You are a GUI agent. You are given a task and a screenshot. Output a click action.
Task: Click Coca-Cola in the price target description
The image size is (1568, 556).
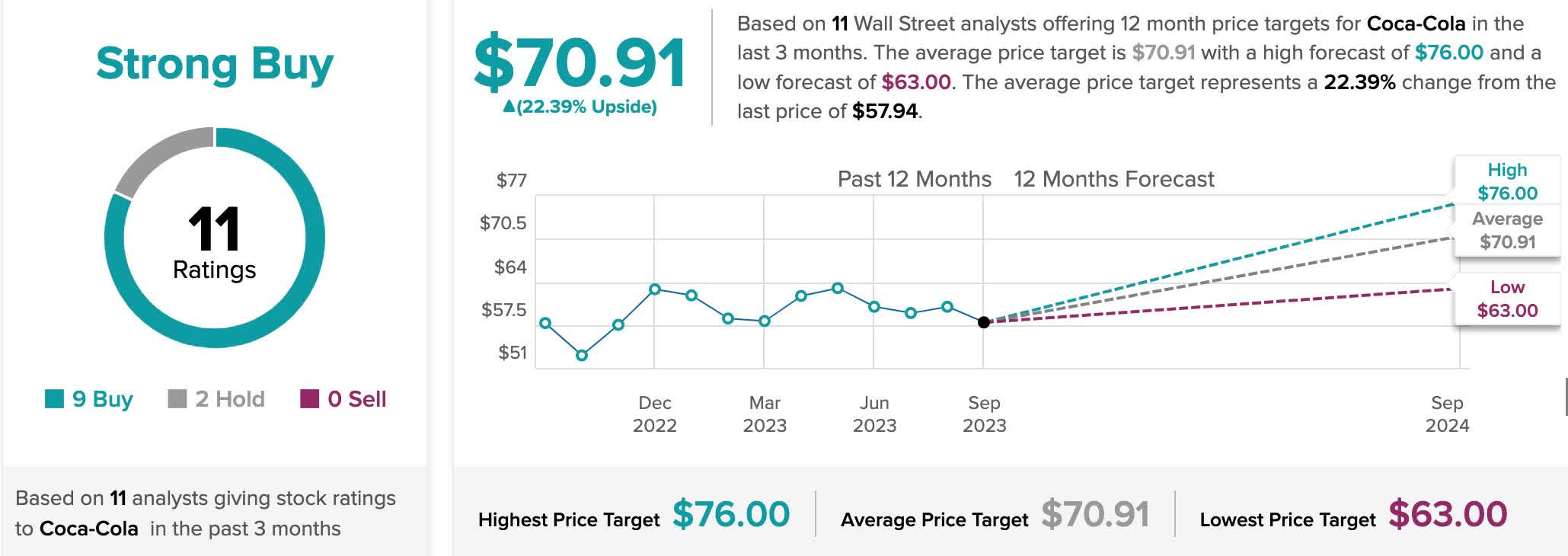(1416, 24)
